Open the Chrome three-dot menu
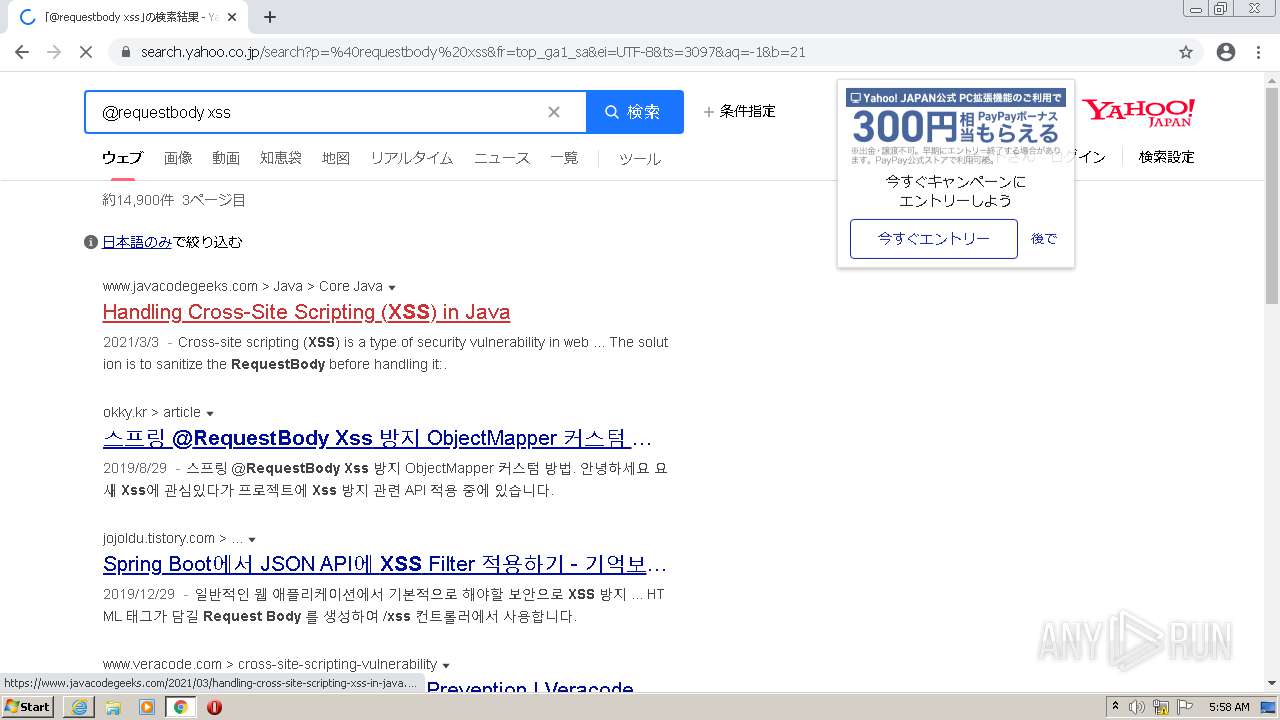The width and height of the screenshot is (1280, 720). 1258,52
